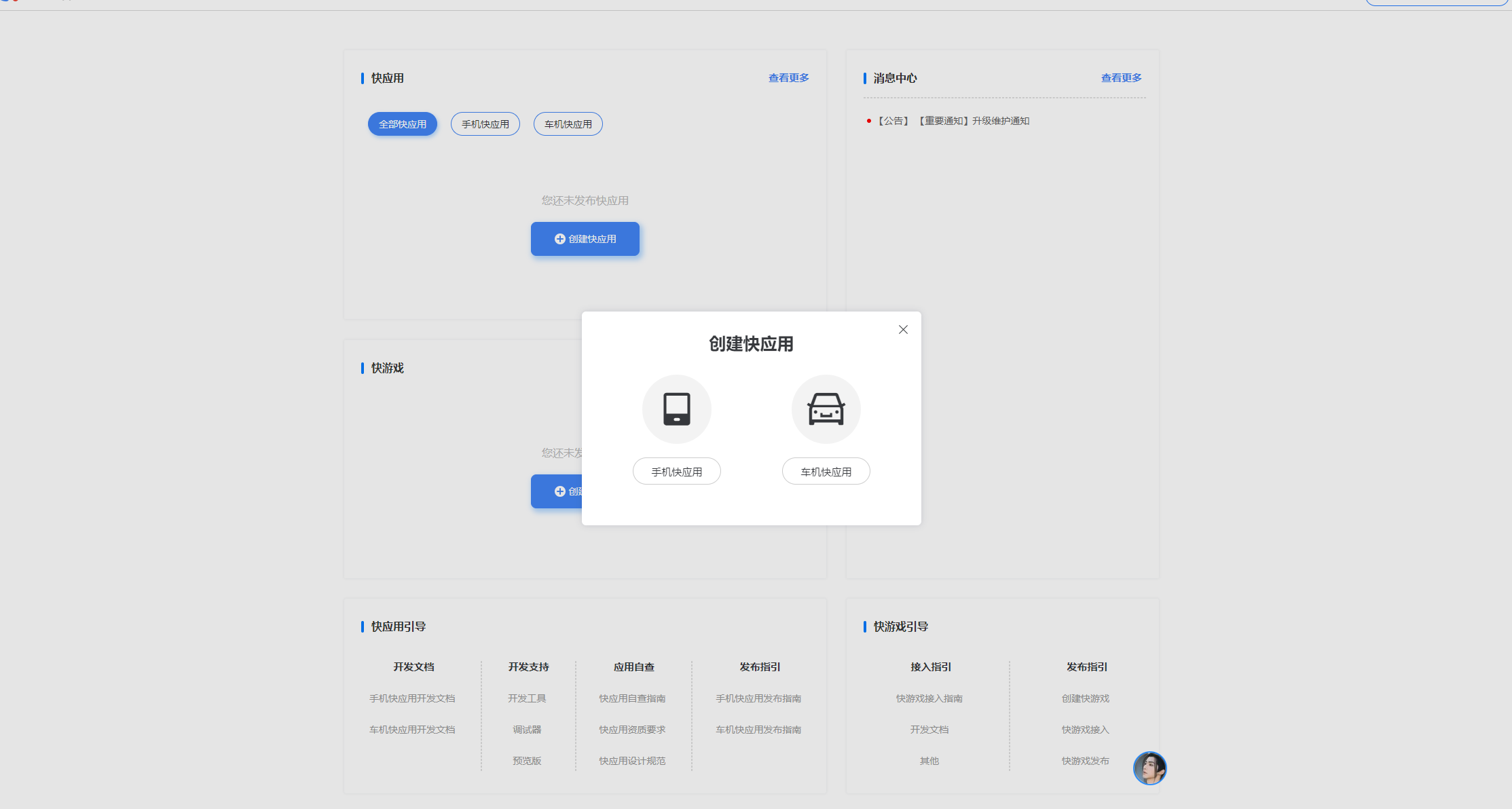Switch to 车机快应用 filter tab
This screenshot has width=1512, height=809.
(x=568, y=124)
